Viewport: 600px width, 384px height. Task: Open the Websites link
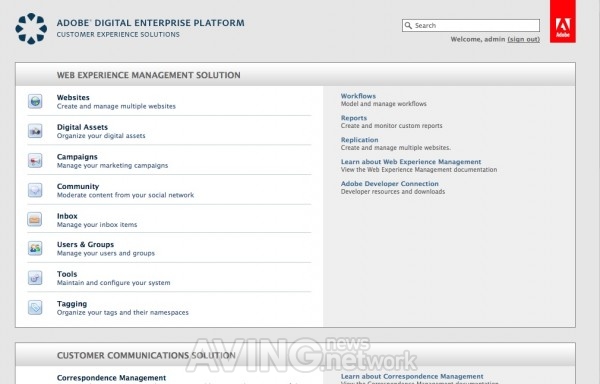pos(73,98)
